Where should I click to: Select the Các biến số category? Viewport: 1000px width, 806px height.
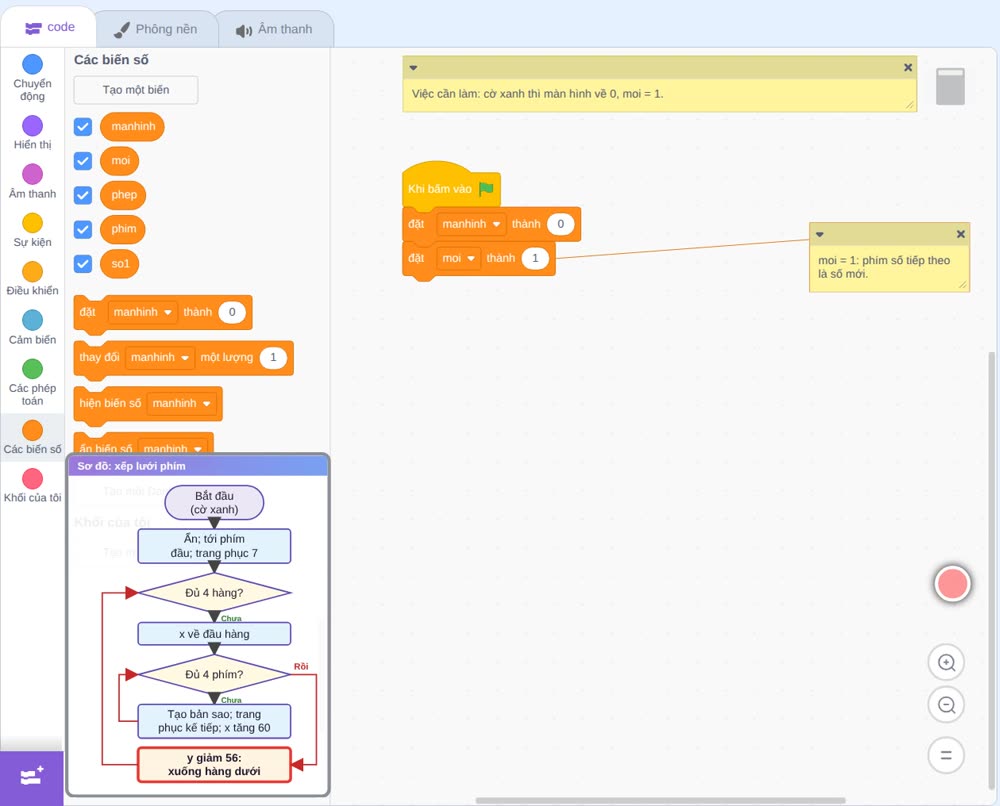pos(33,437)
